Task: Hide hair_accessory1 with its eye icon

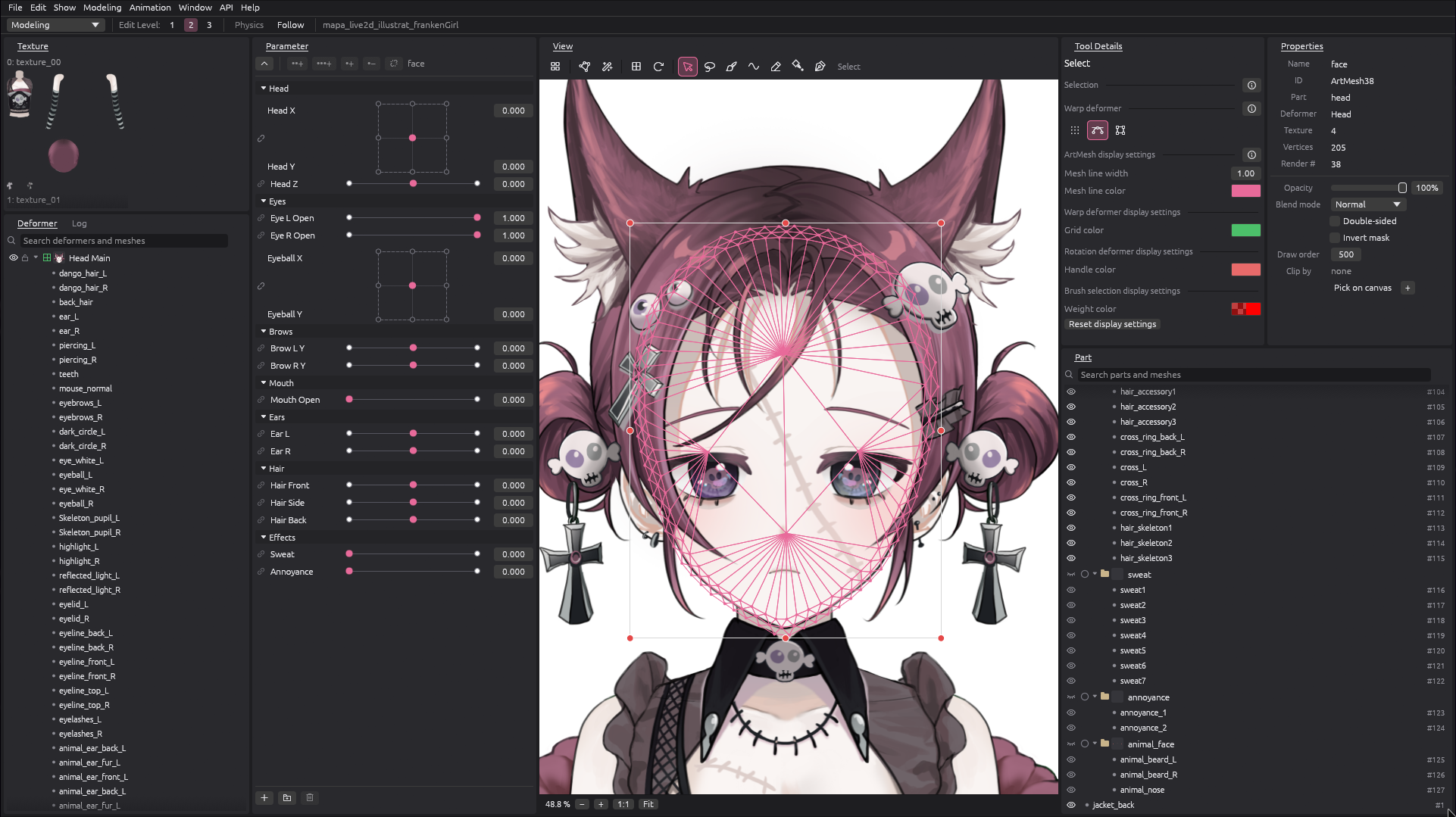Action: tap(1071, 391)
